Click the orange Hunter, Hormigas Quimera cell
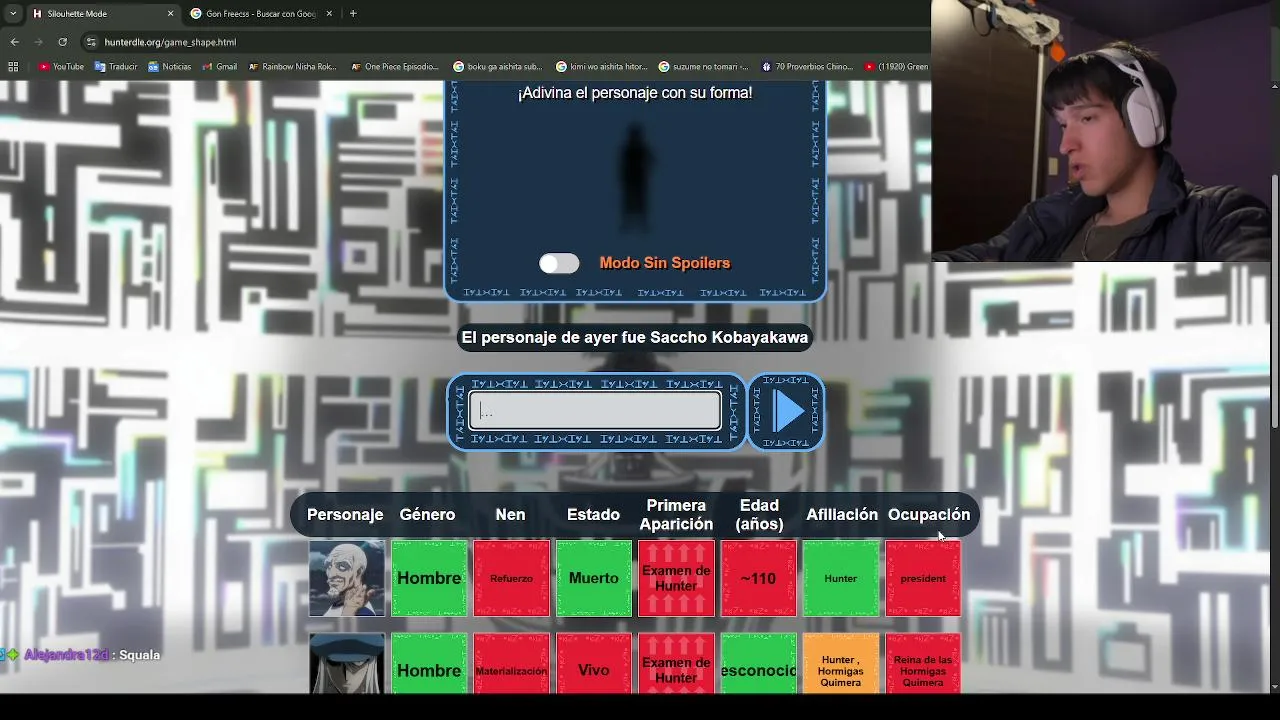 click(841, 663)
